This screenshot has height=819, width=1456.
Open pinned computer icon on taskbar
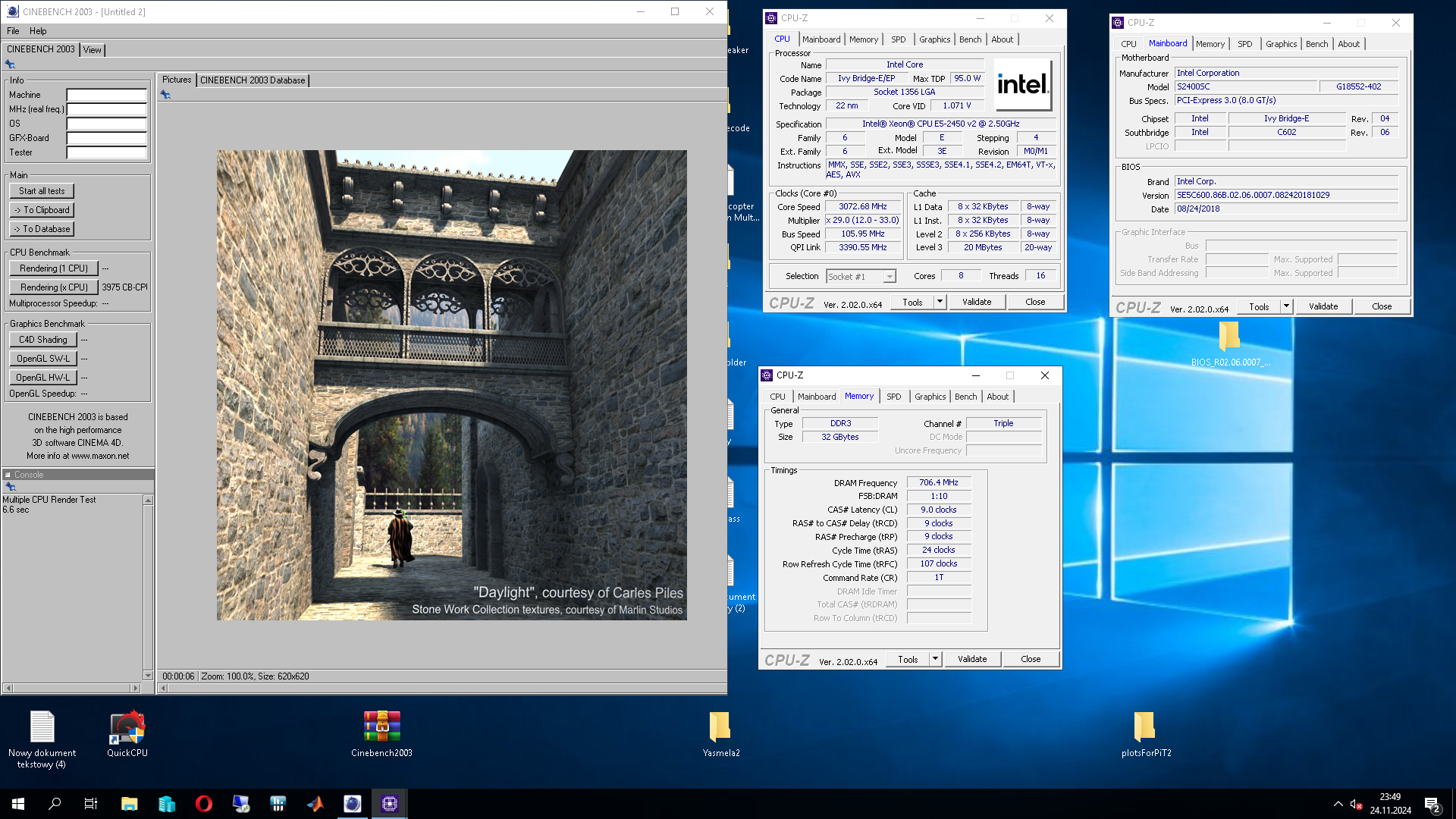point(241,804)
